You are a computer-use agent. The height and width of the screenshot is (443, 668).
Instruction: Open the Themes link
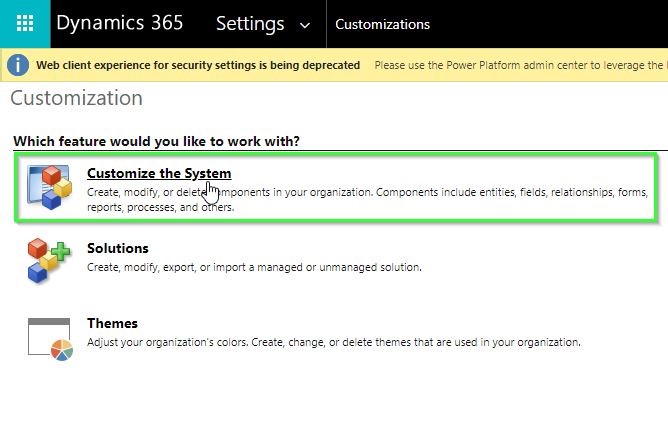click(x=112, y=323)
